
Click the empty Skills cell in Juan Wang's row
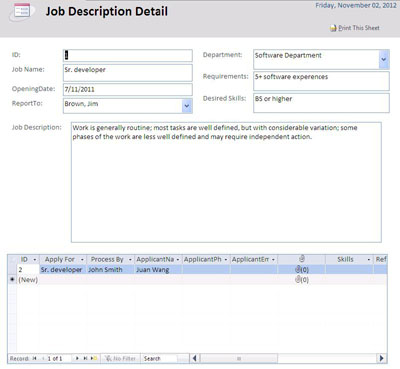click(349, 269)
